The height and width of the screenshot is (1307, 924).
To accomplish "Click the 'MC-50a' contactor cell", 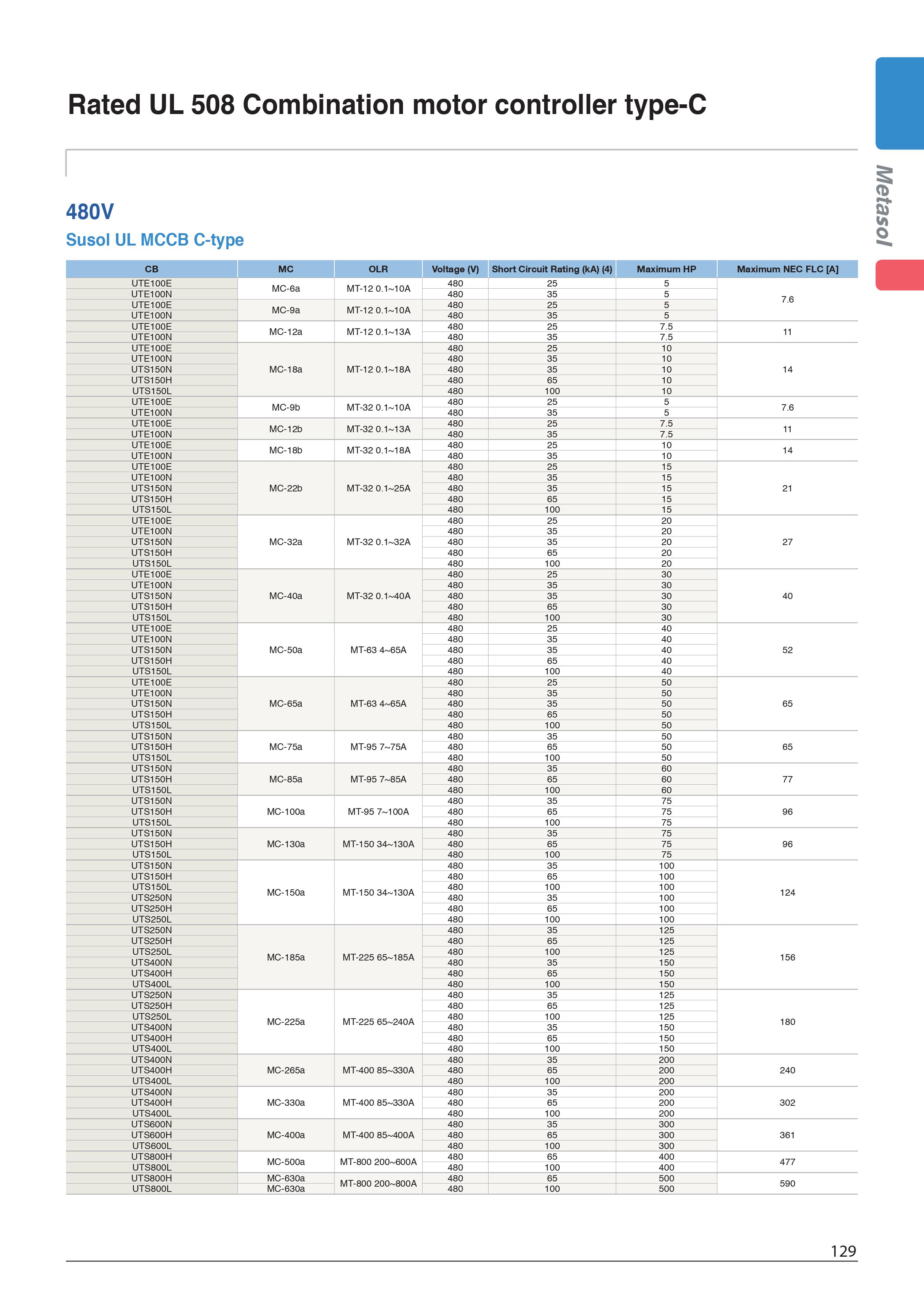I will coord(286,650).
